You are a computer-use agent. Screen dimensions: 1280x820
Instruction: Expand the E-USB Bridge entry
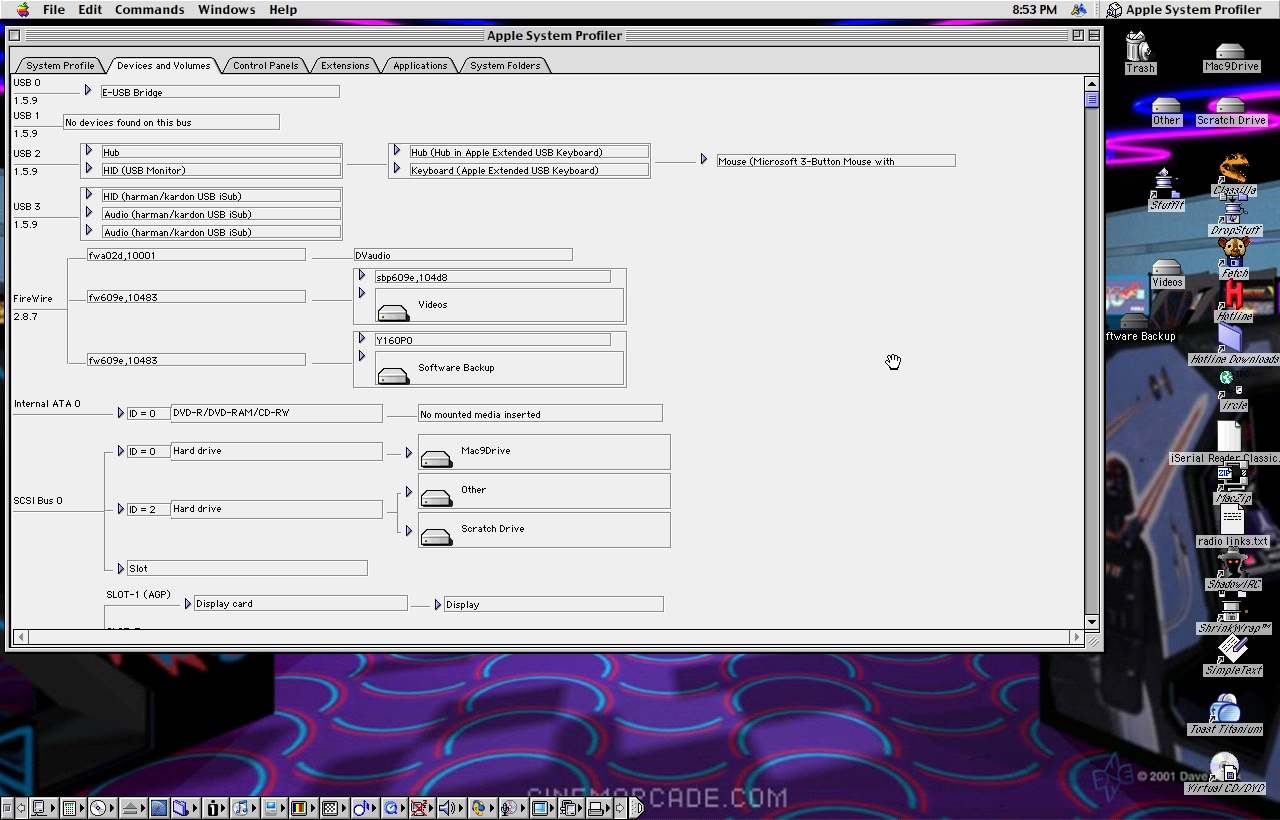point(88,90)
